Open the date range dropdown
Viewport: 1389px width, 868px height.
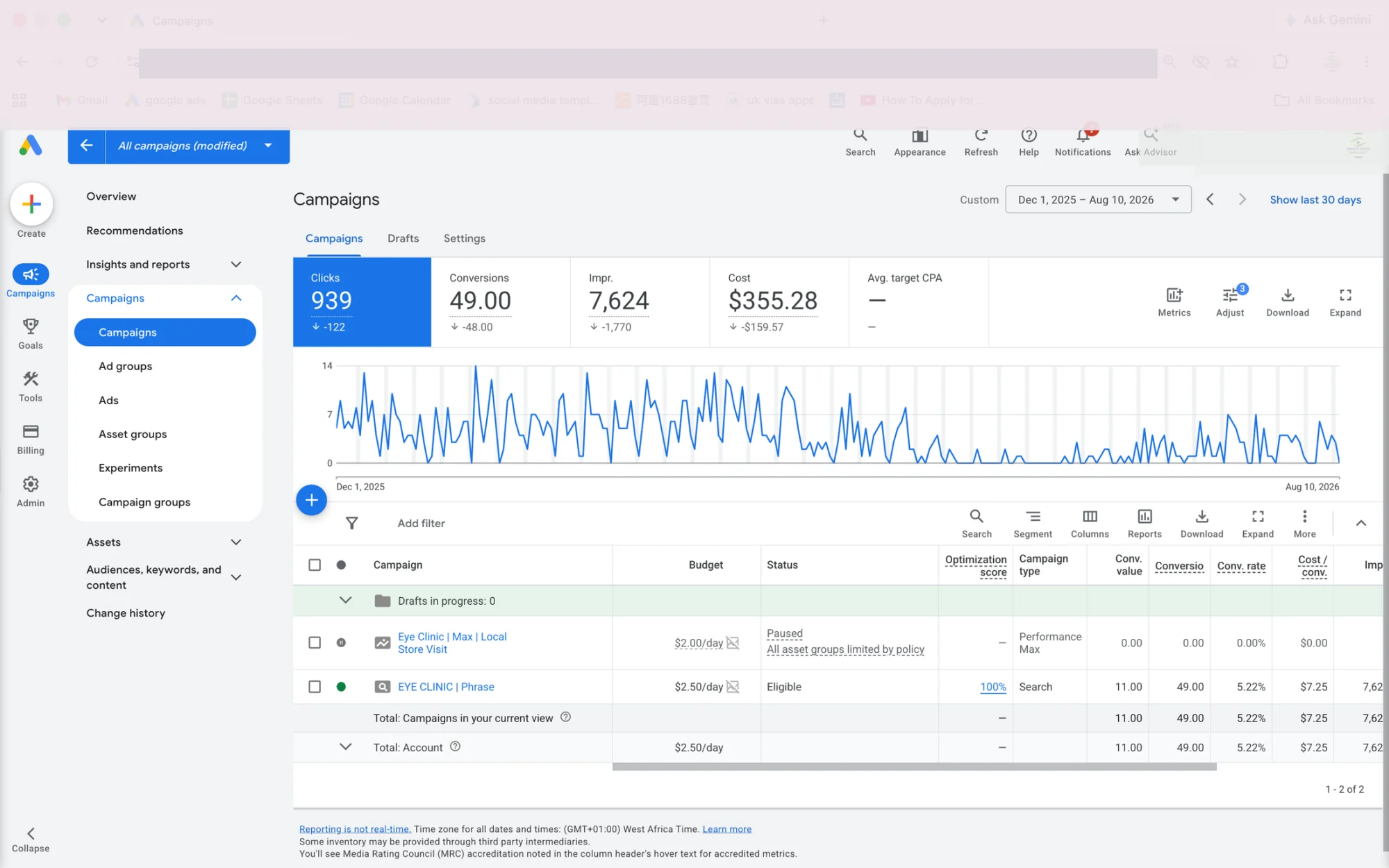(x=1098, y=200)
